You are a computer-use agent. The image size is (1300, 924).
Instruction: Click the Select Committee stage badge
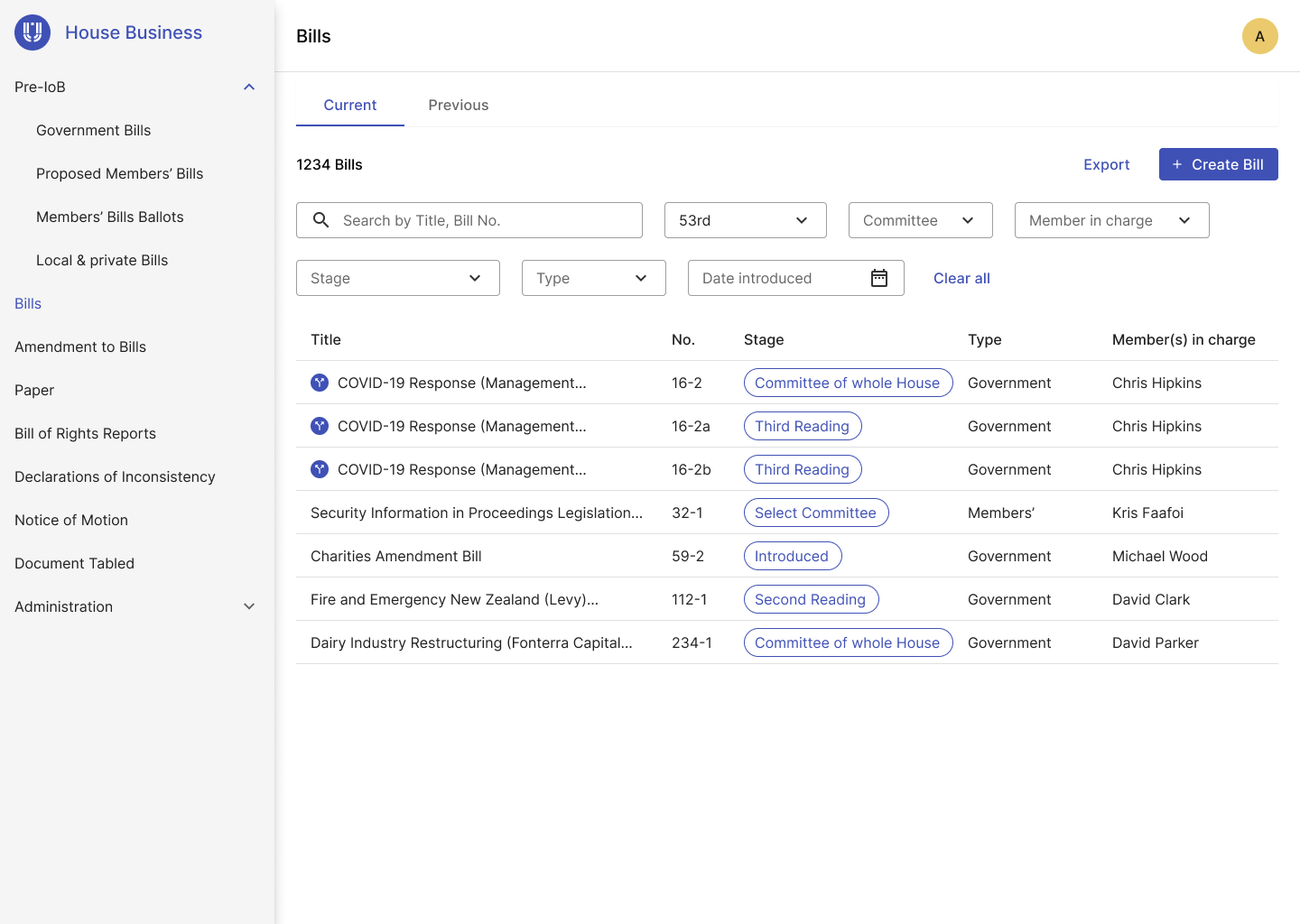point(816,513)
